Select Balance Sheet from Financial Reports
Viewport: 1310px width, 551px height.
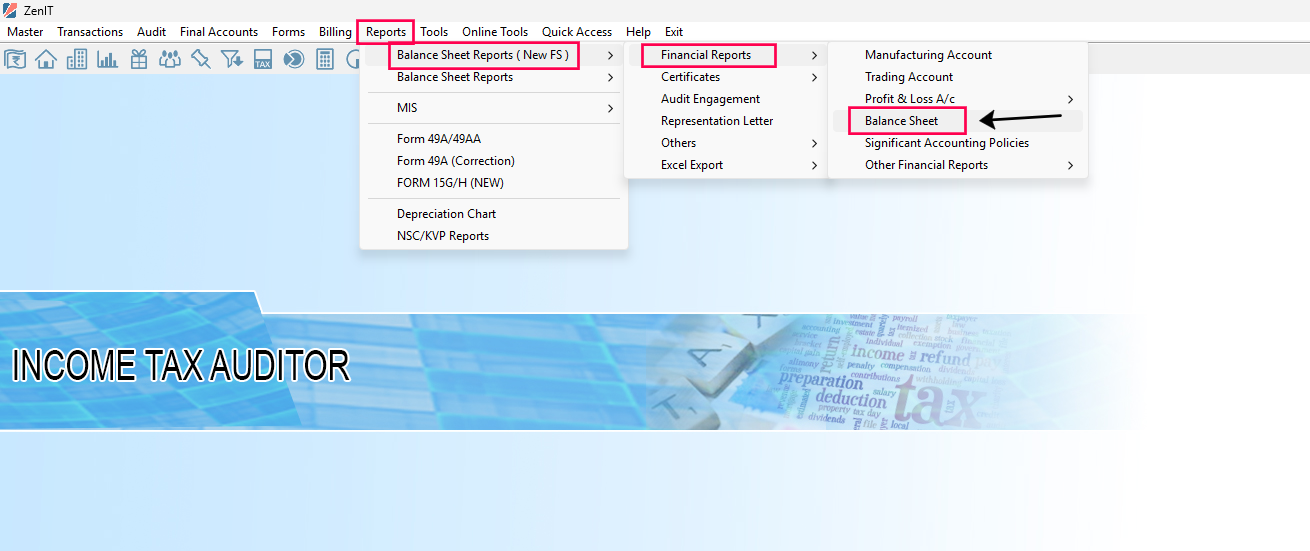point(902,121)
